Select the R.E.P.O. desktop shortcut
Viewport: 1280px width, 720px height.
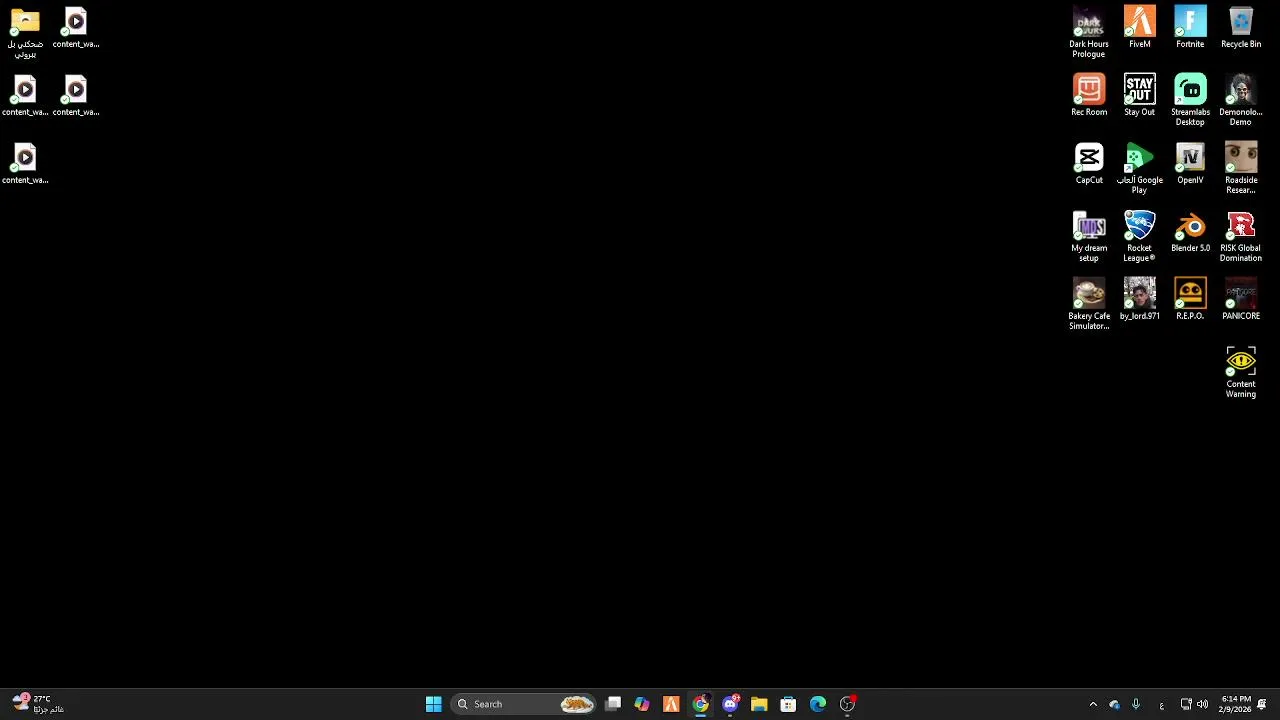pos(1190,299)
